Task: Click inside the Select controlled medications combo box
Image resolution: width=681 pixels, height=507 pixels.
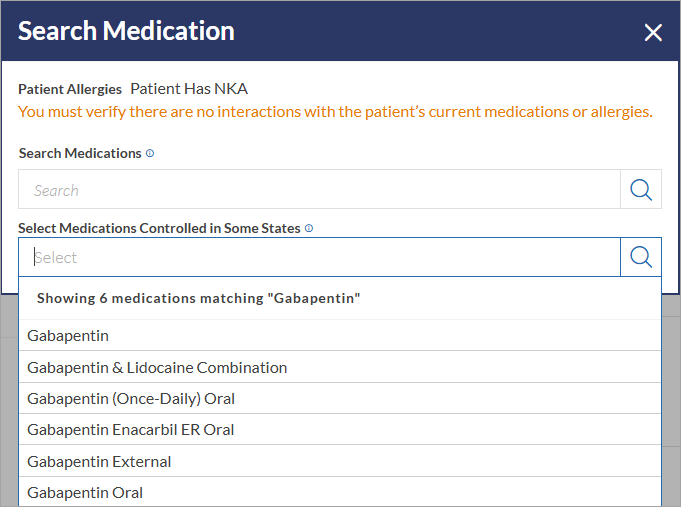Action: click(x=319, y=257)
